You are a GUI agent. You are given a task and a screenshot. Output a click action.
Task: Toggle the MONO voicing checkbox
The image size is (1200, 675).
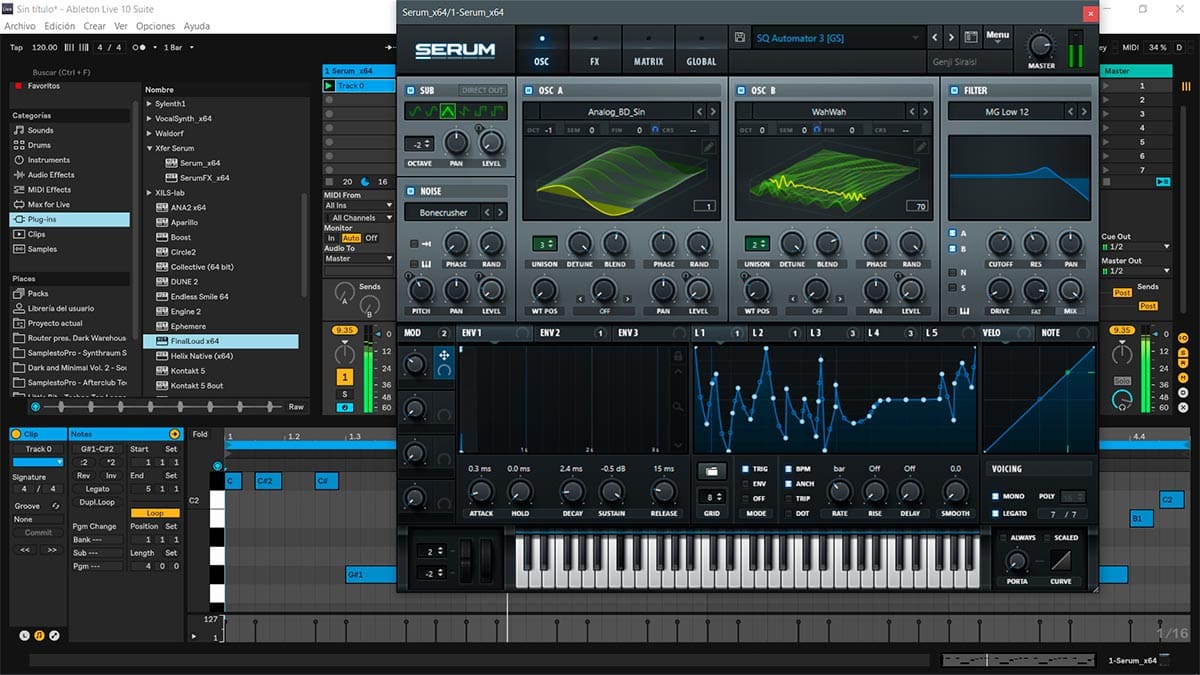[x=996, y=496]
